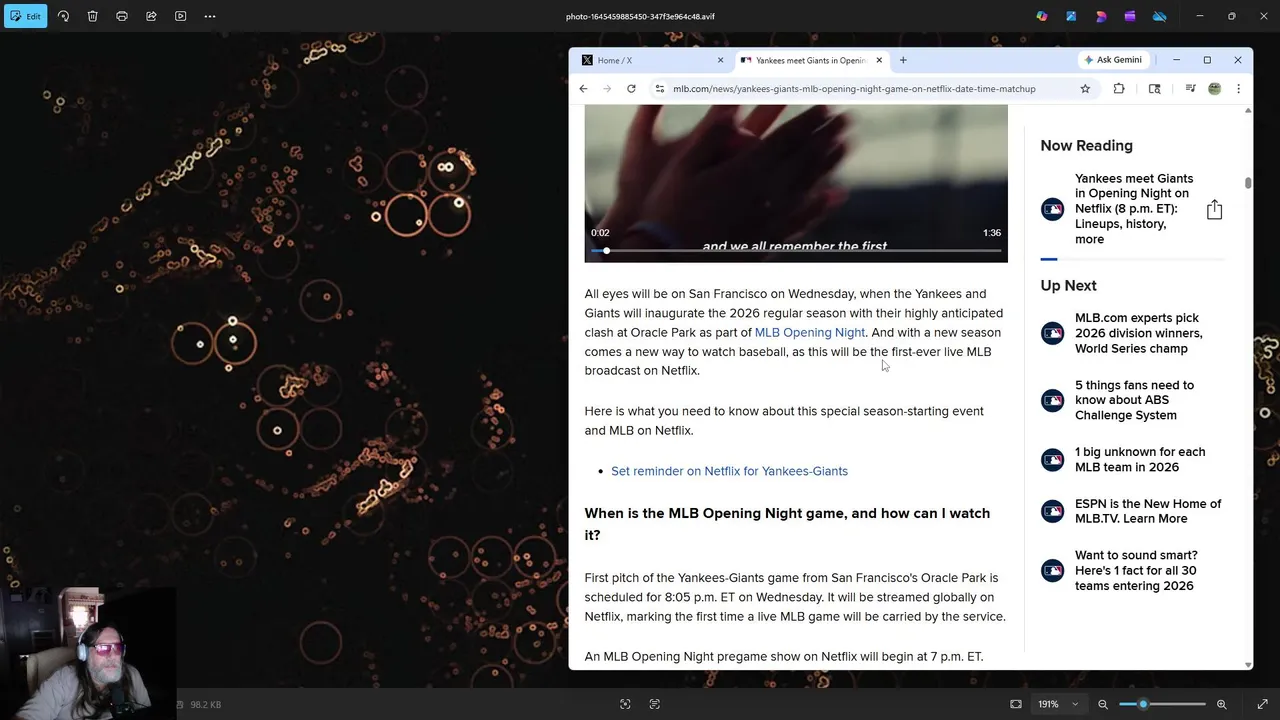Click the photo filename in Photos title bar
Image resolution: width=1280 pixels, height=720 pixels.
(640, 16)
